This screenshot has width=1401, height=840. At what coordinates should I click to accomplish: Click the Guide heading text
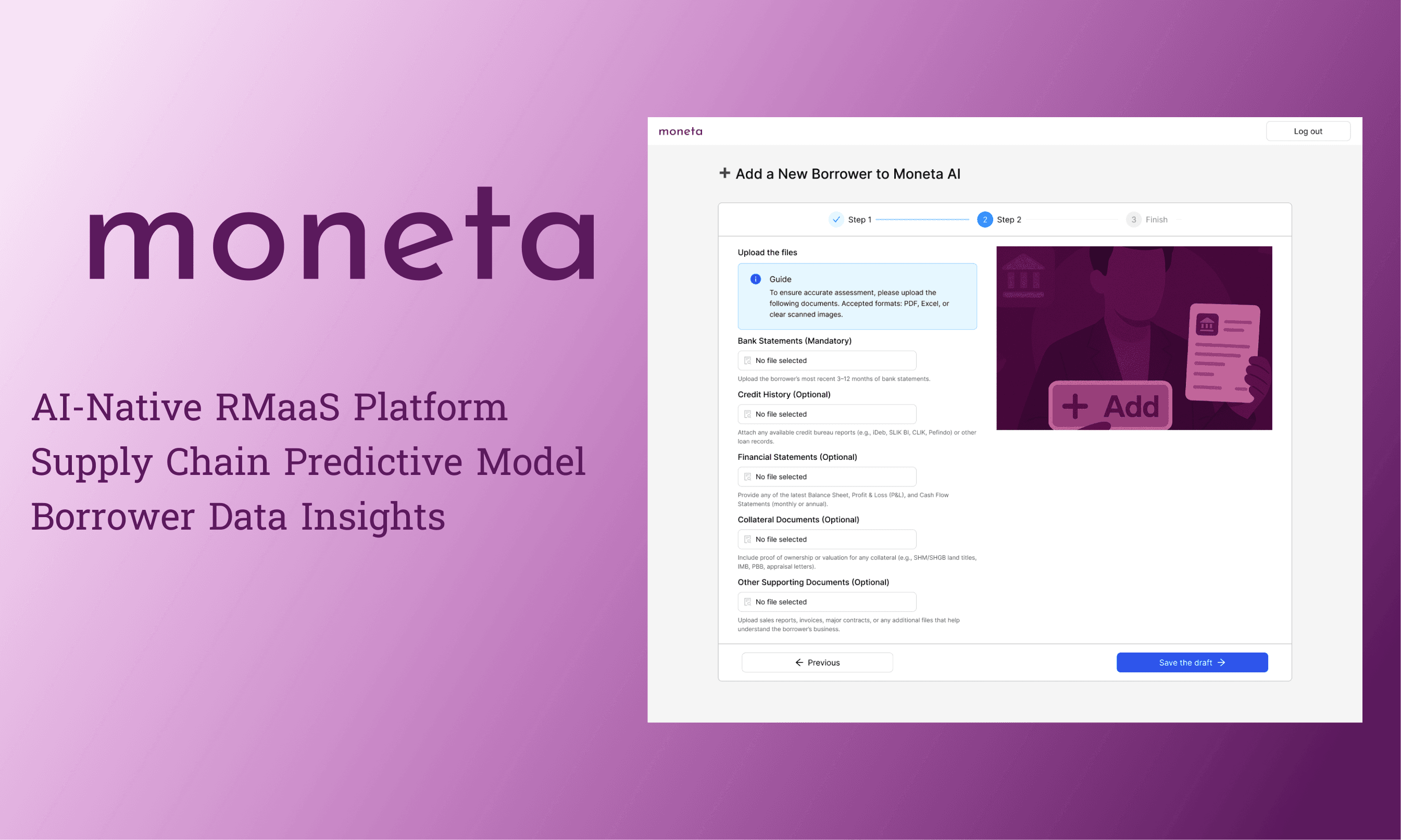click(x=780, y=279)
